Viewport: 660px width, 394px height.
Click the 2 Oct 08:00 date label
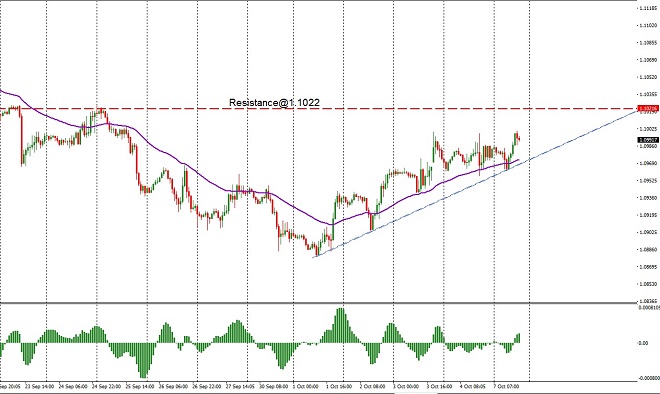(x=373, y=386)
